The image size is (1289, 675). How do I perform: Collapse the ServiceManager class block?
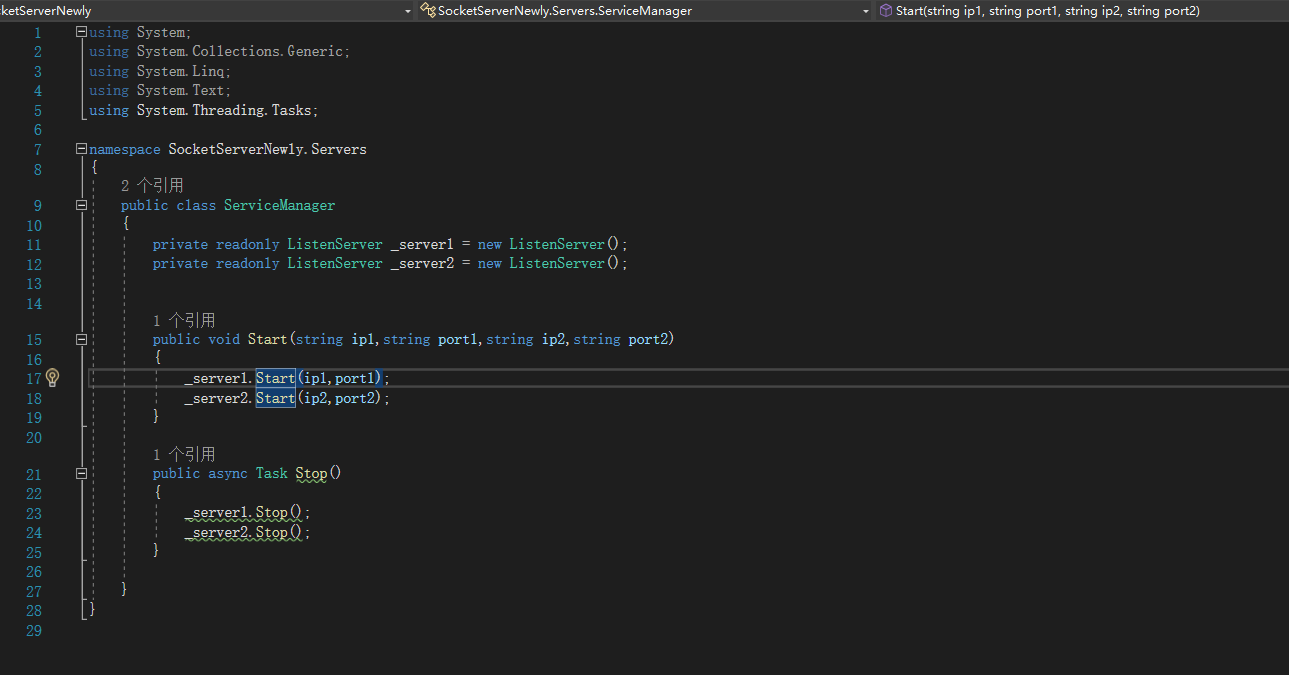point(81,205)
